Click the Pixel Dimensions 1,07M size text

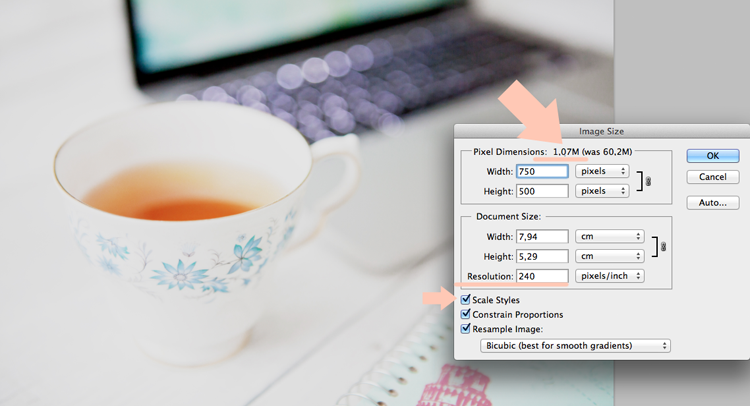point(566,152)
